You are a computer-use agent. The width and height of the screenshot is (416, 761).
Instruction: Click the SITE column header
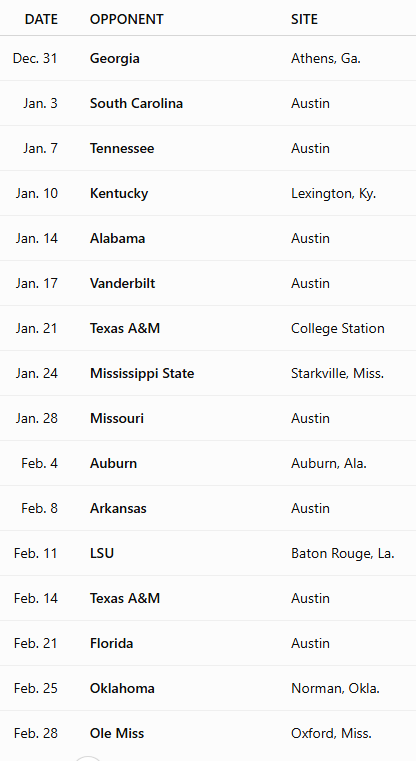(x=304, y=19)
